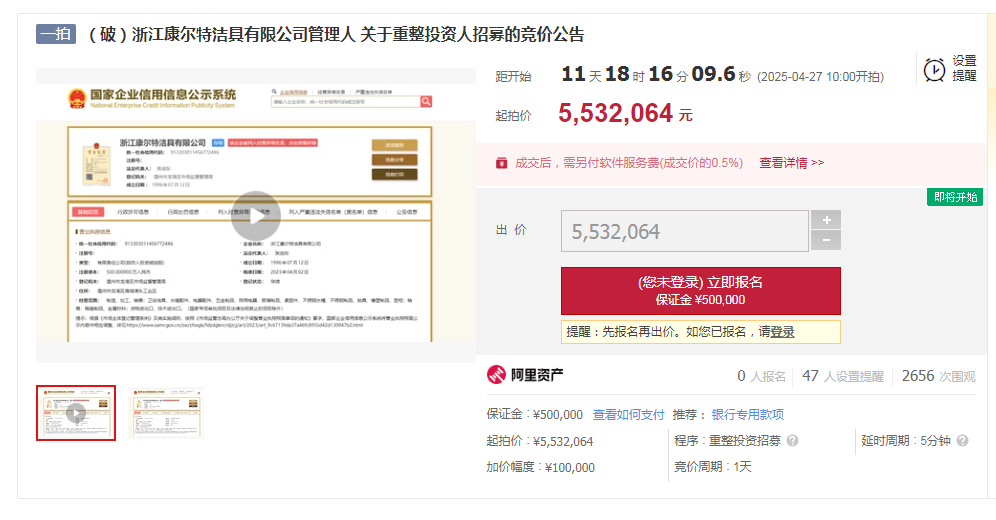Click 加价幅度 ¥100,000 text
Screen dimensions: 996x520
tap(541, 467)
